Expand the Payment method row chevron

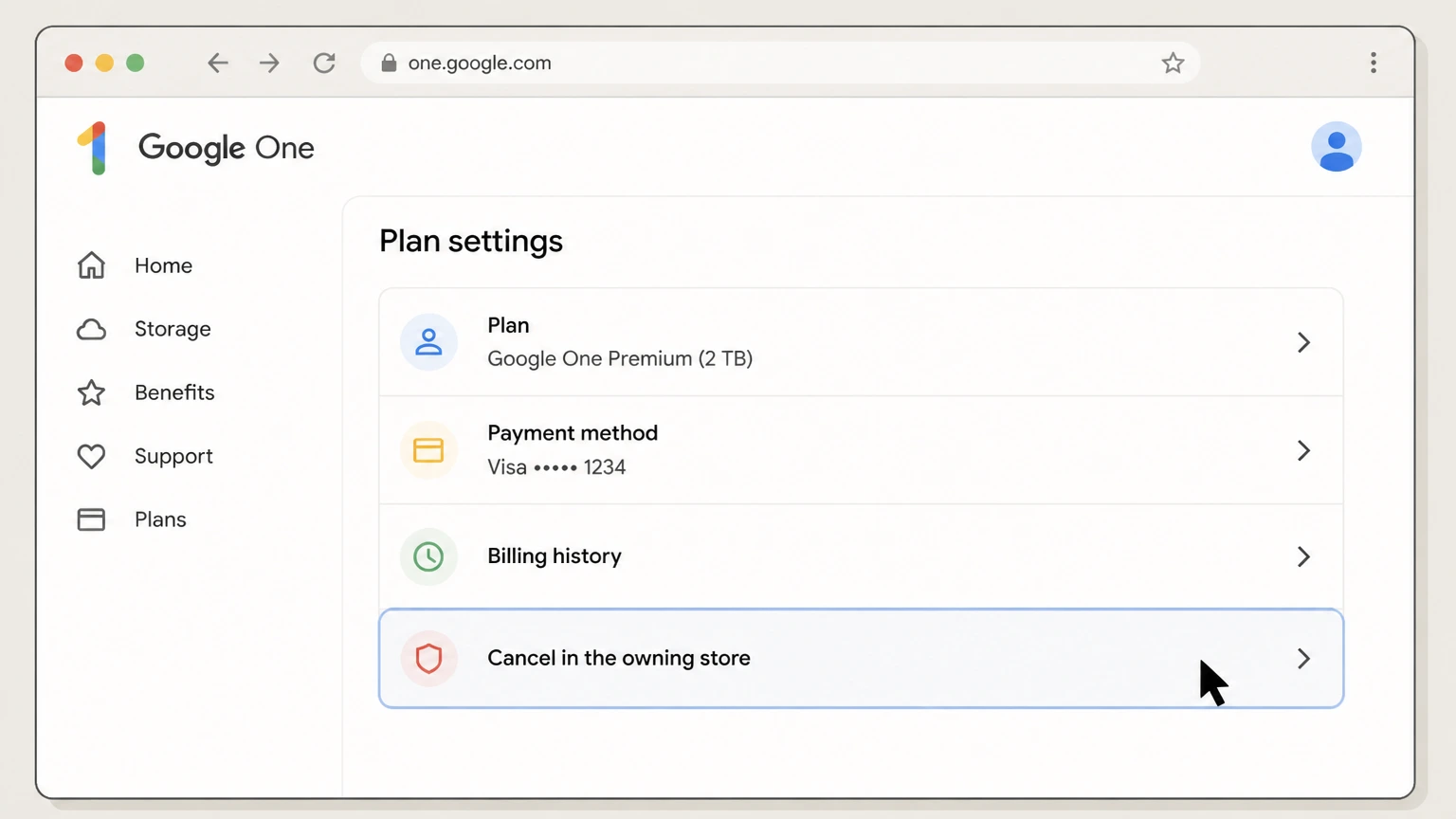pyautogui.click(x=1303, y=450)
